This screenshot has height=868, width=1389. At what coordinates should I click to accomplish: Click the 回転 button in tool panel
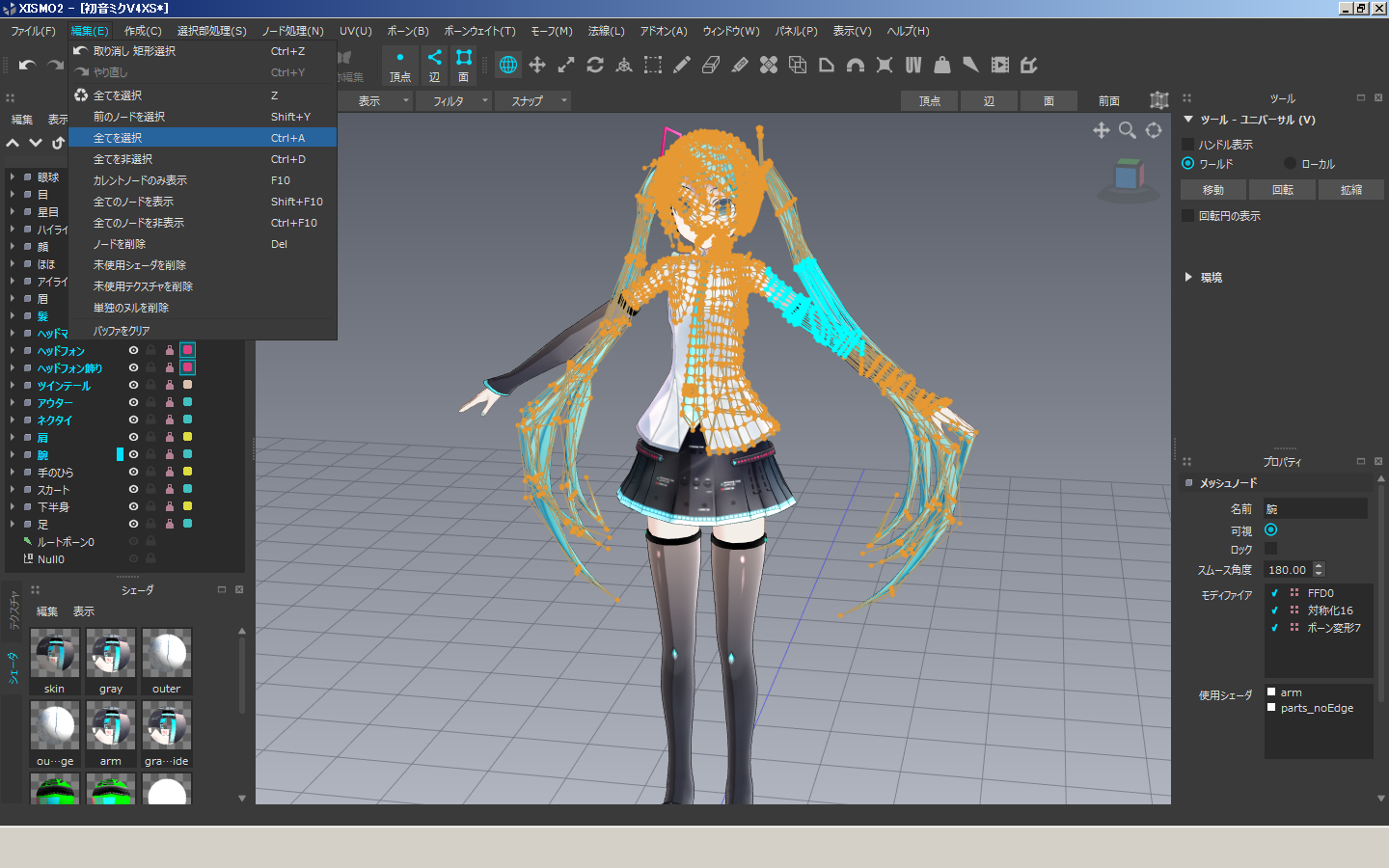pos(1282,190)
